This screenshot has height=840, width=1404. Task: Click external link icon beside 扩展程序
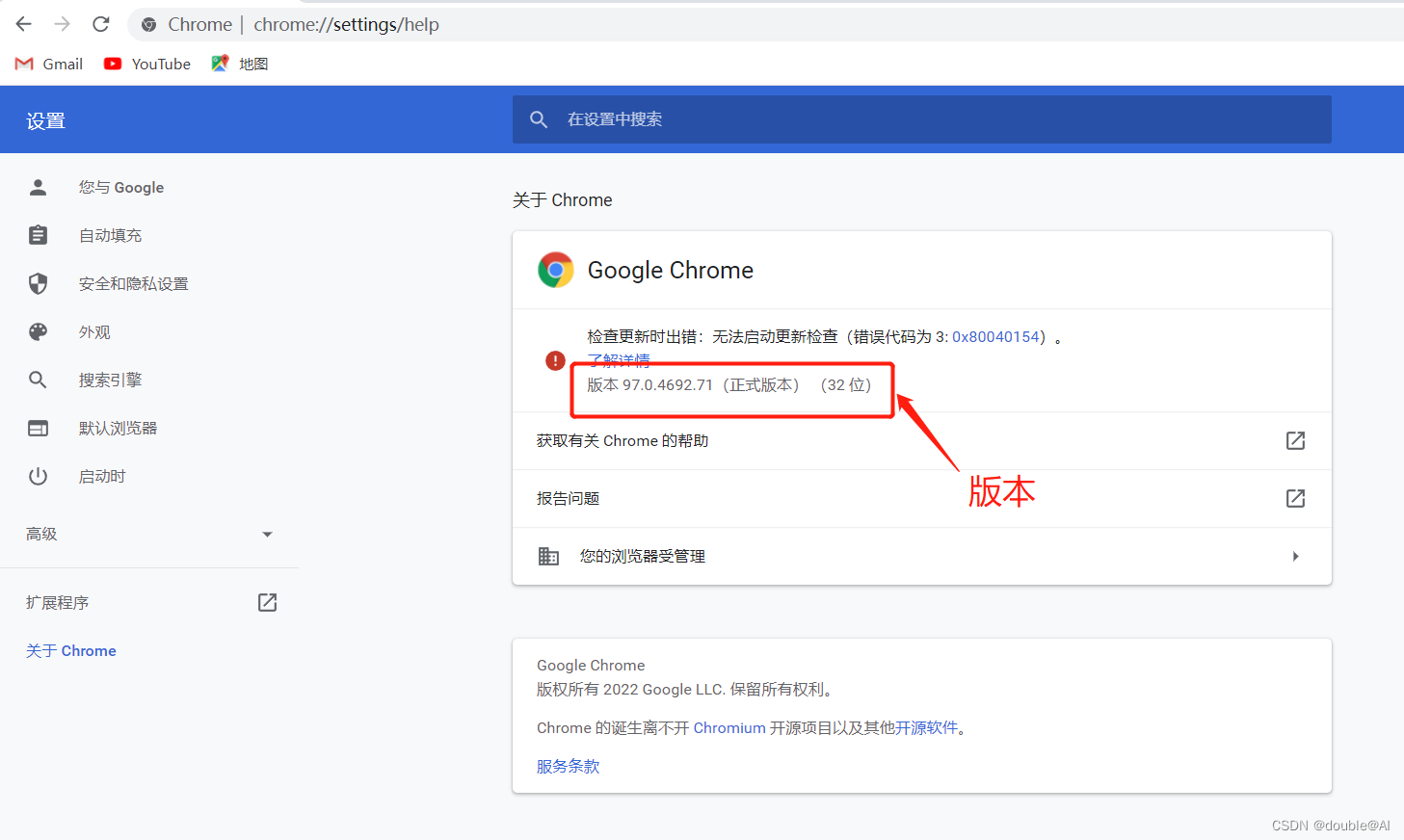click(x=267, y=602)
